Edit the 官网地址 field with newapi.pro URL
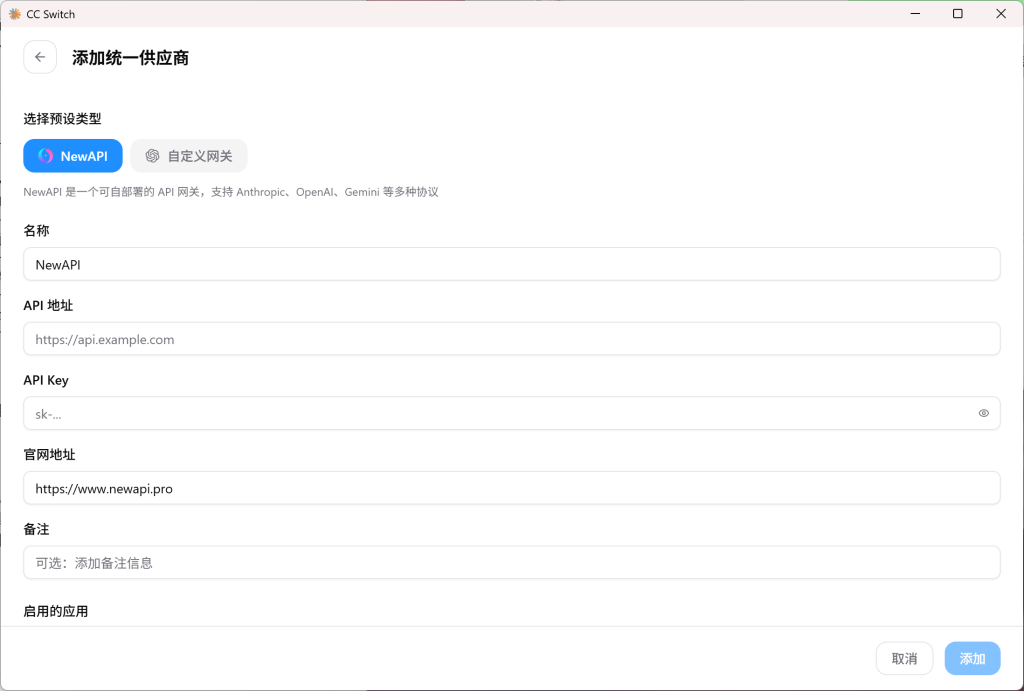Screen dimensions: 1024x691 511,488
